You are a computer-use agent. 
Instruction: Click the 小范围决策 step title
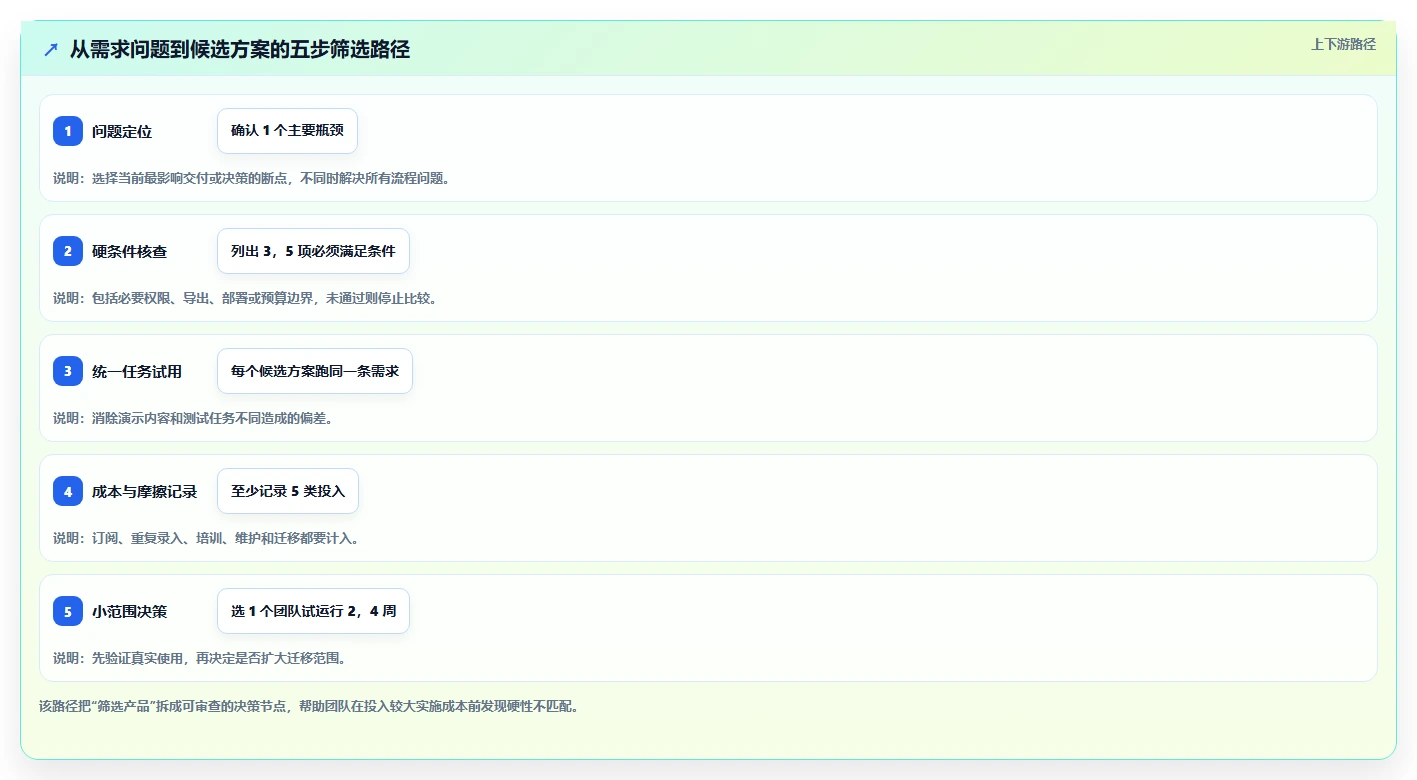tap(130, 611)
